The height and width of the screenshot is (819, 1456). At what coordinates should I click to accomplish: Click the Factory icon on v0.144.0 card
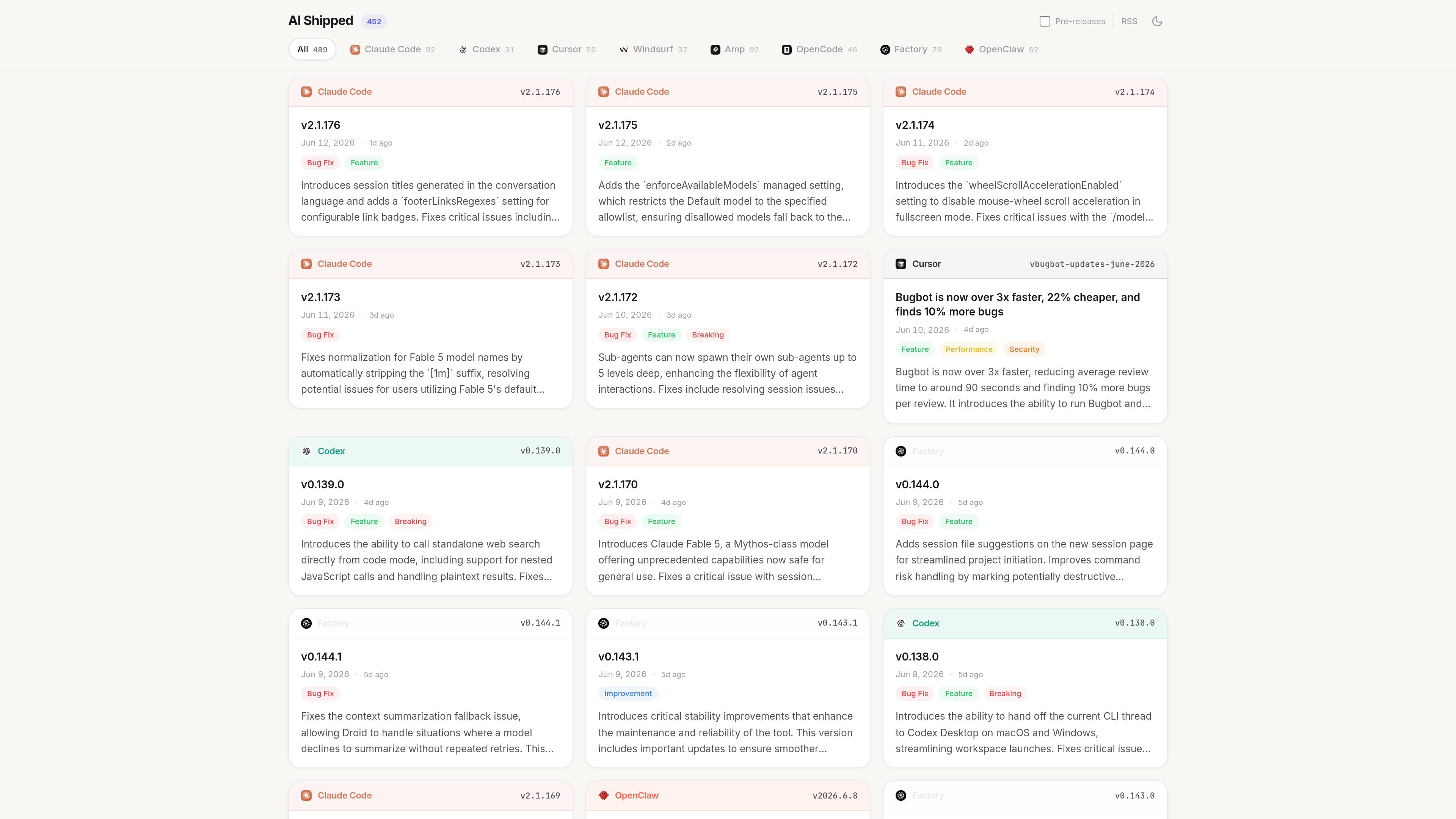[x=901, y=451]
